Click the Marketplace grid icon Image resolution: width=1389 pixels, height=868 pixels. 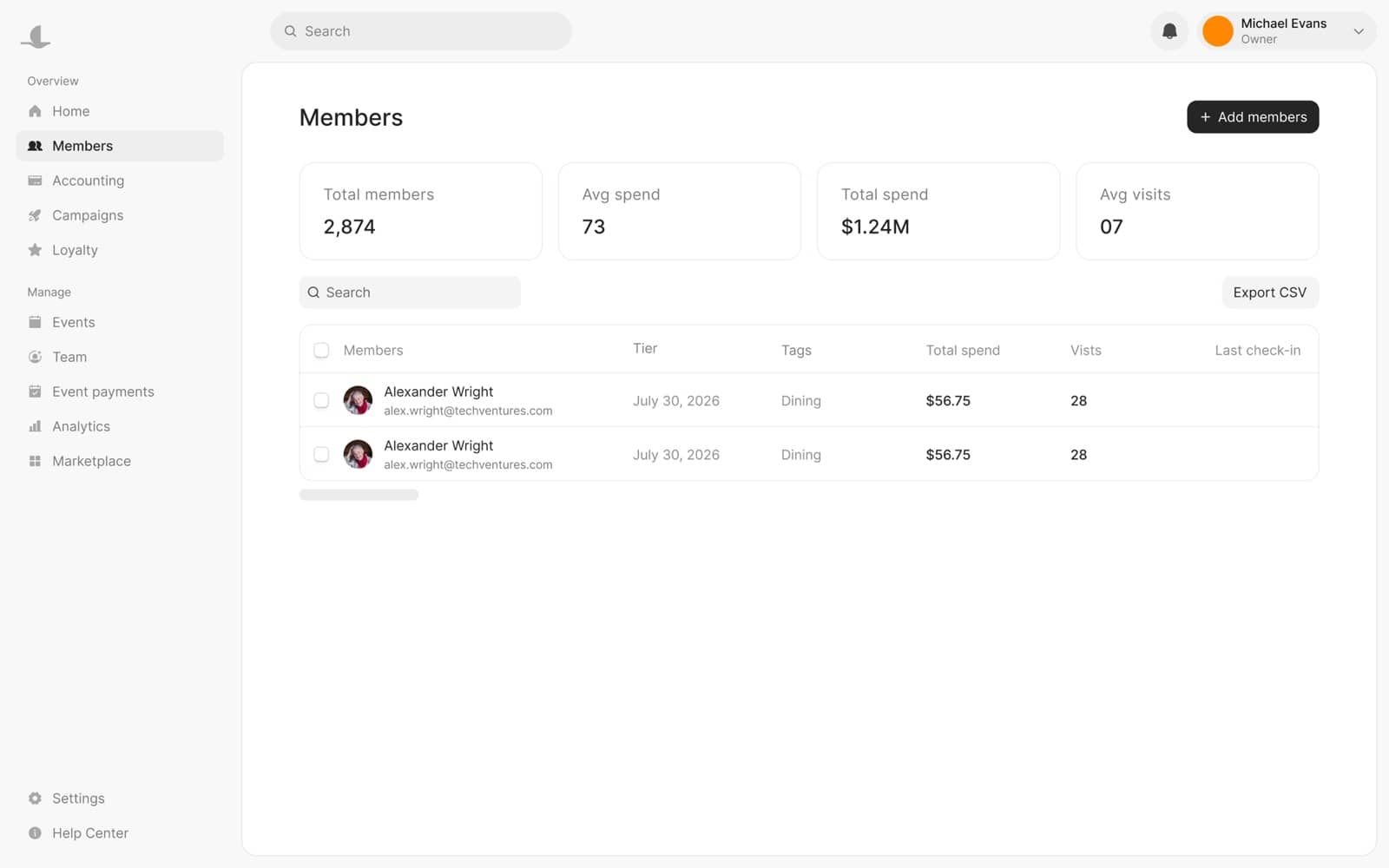(x=35, y=461)
